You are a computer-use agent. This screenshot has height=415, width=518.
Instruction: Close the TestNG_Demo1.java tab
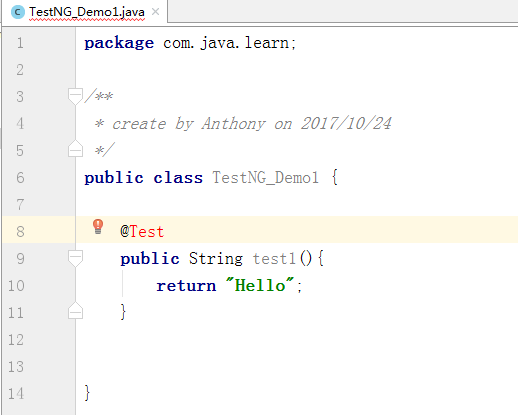point(155,12)
